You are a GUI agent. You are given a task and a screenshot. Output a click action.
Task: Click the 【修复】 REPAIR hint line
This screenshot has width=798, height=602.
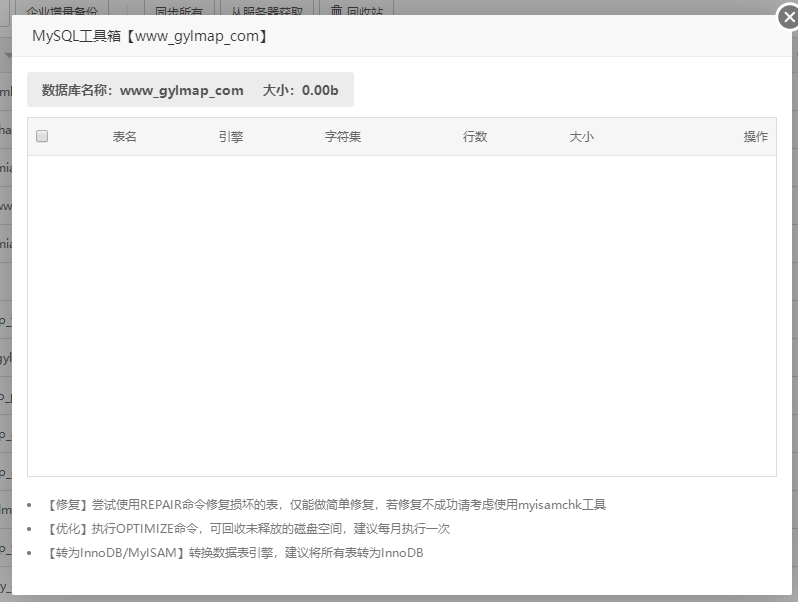[326, 505]
